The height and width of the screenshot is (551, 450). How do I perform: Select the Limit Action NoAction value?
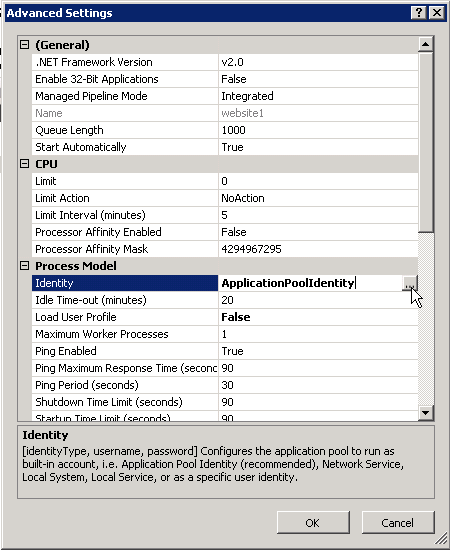pos(318,198)
